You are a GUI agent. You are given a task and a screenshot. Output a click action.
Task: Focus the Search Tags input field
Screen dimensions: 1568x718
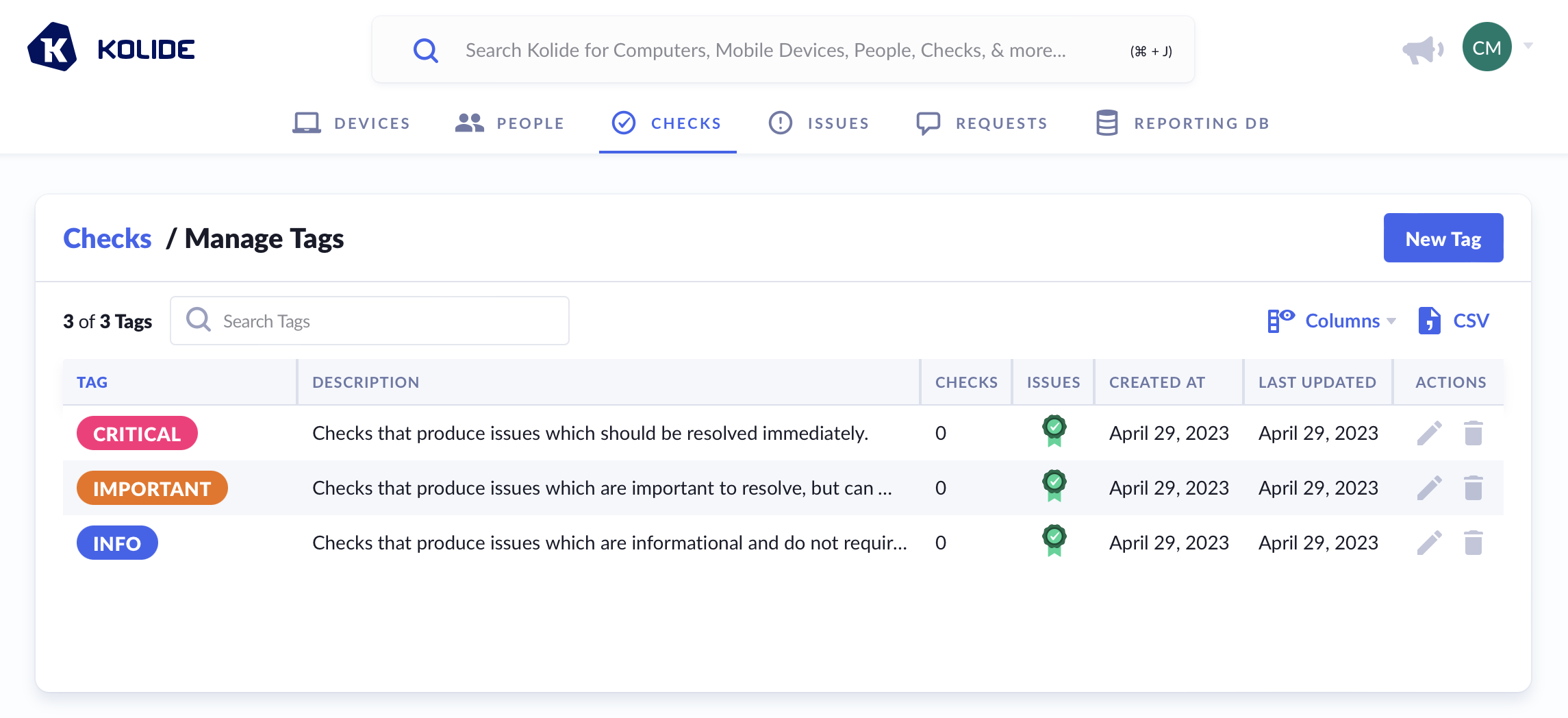tap(383, 321)
